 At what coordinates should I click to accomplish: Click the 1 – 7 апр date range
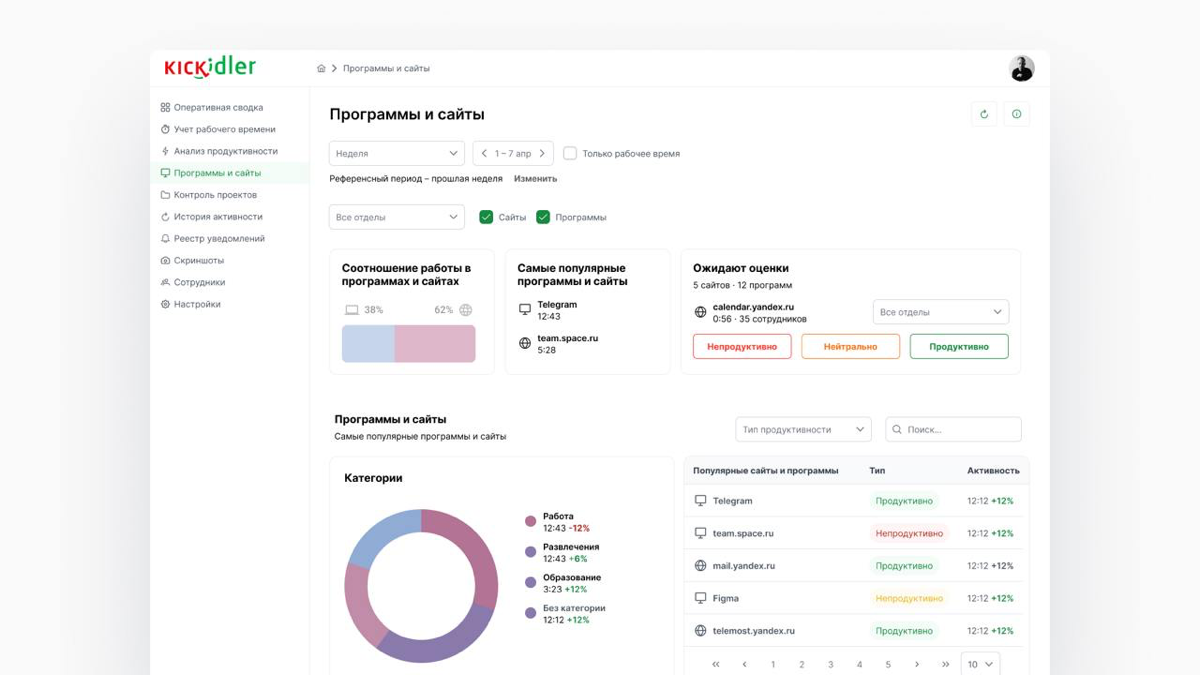pos(513,154)
